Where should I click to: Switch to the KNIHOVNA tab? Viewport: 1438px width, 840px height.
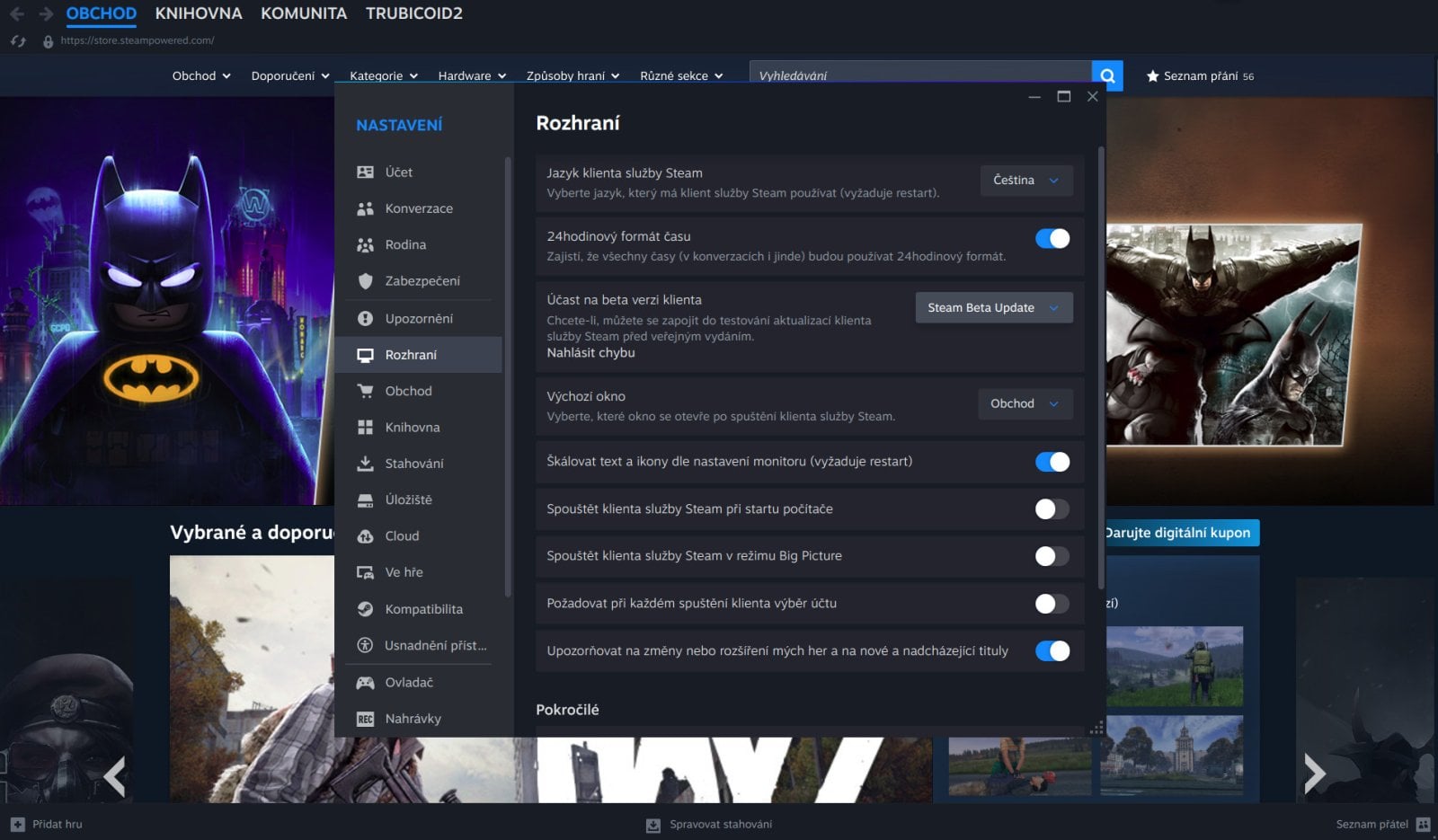199,13
